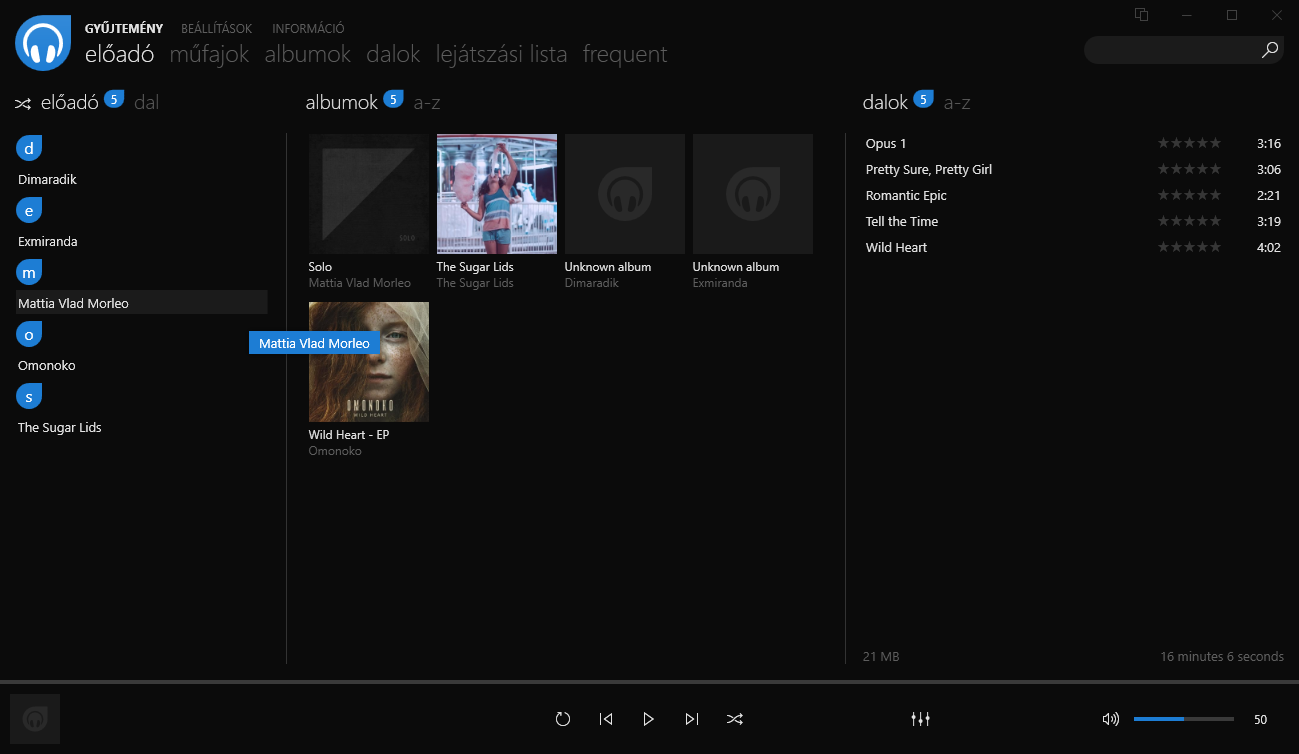1299x754 pixels.
Task: Open the Wild Heart - EP album cover
Action: tap(368, 361)
